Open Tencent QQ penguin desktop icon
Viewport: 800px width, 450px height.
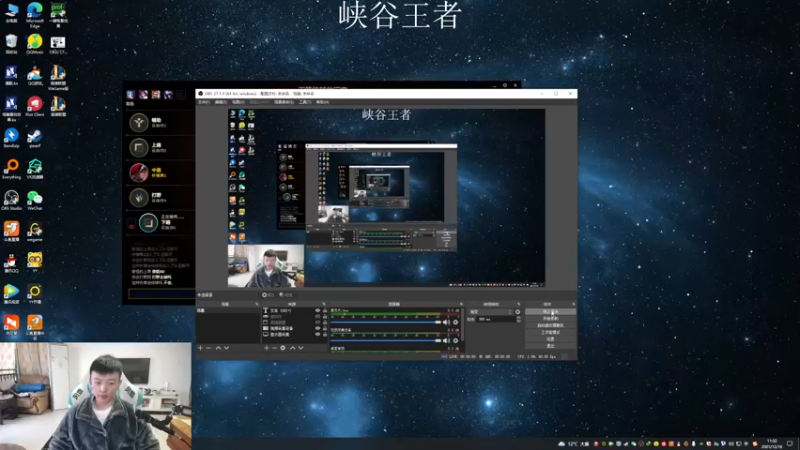[11, 262]
